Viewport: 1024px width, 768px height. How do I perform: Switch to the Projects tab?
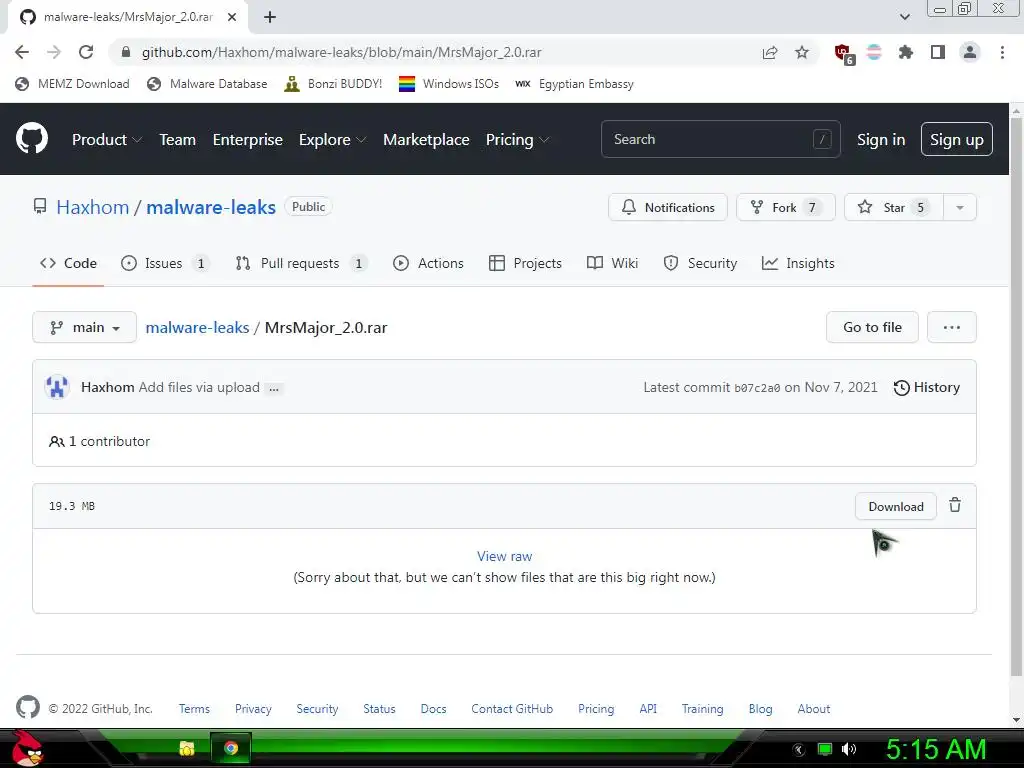pos(525,263)
